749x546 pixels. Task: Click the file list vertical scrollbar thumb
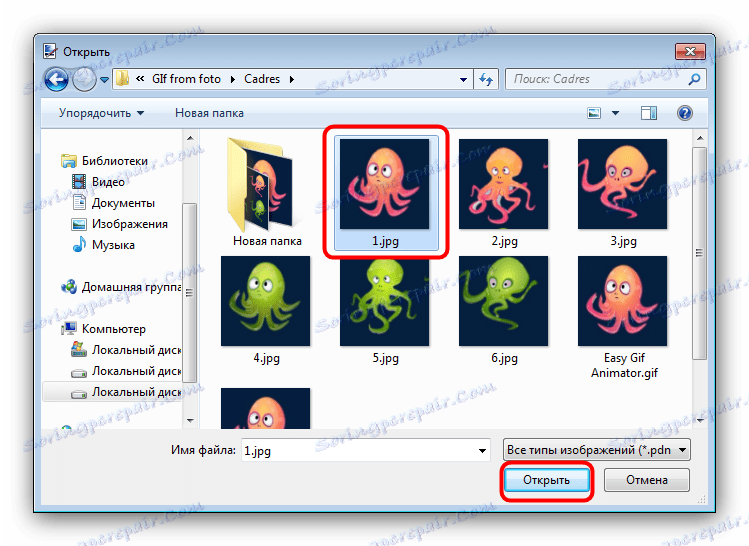pos(700,253)
